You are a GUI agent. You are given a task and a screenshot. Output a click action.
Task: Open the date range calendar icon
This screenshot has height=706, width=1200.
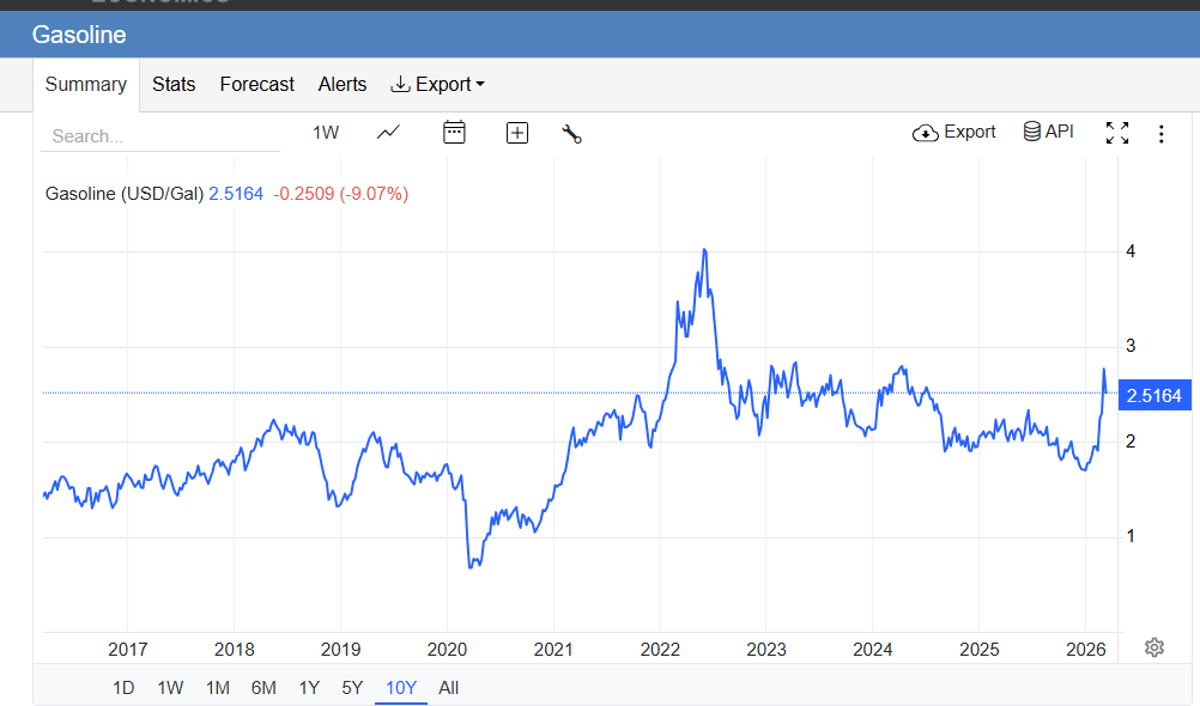(455, 131)
